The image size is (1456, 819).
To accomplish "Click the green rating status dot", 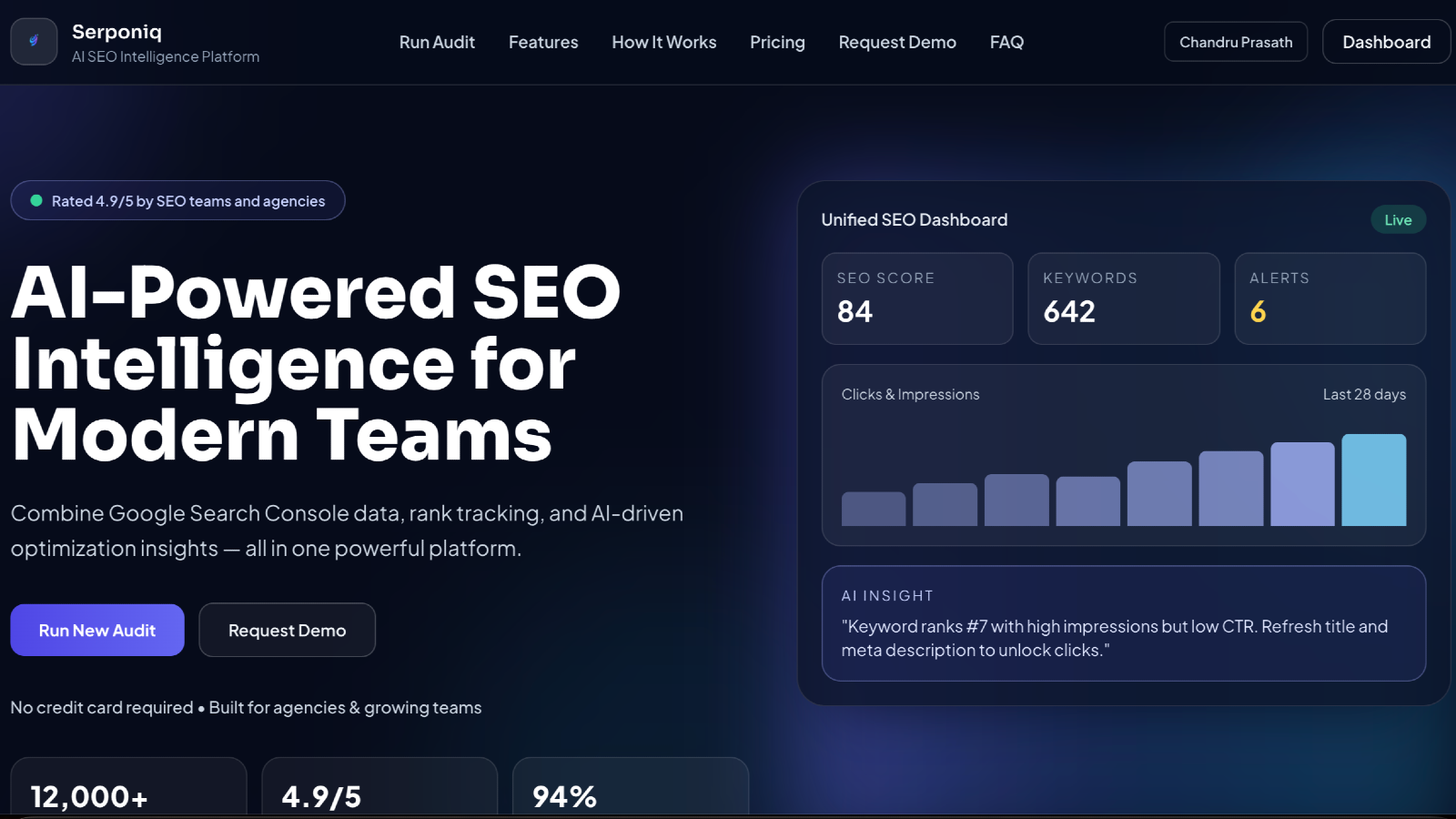I will pyautogui.click(x=36, y=201).
